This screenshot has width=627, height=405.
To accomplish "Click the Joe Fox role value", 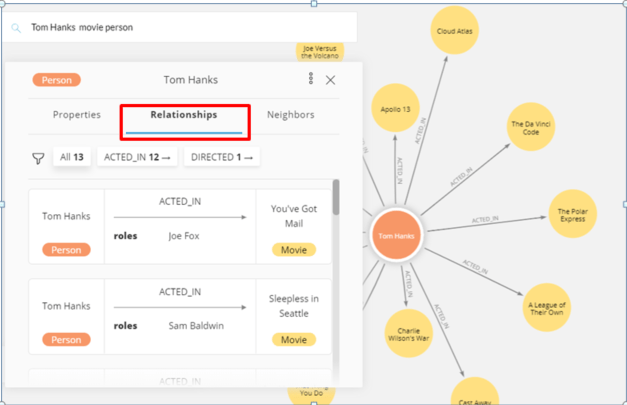I will 184,236.
